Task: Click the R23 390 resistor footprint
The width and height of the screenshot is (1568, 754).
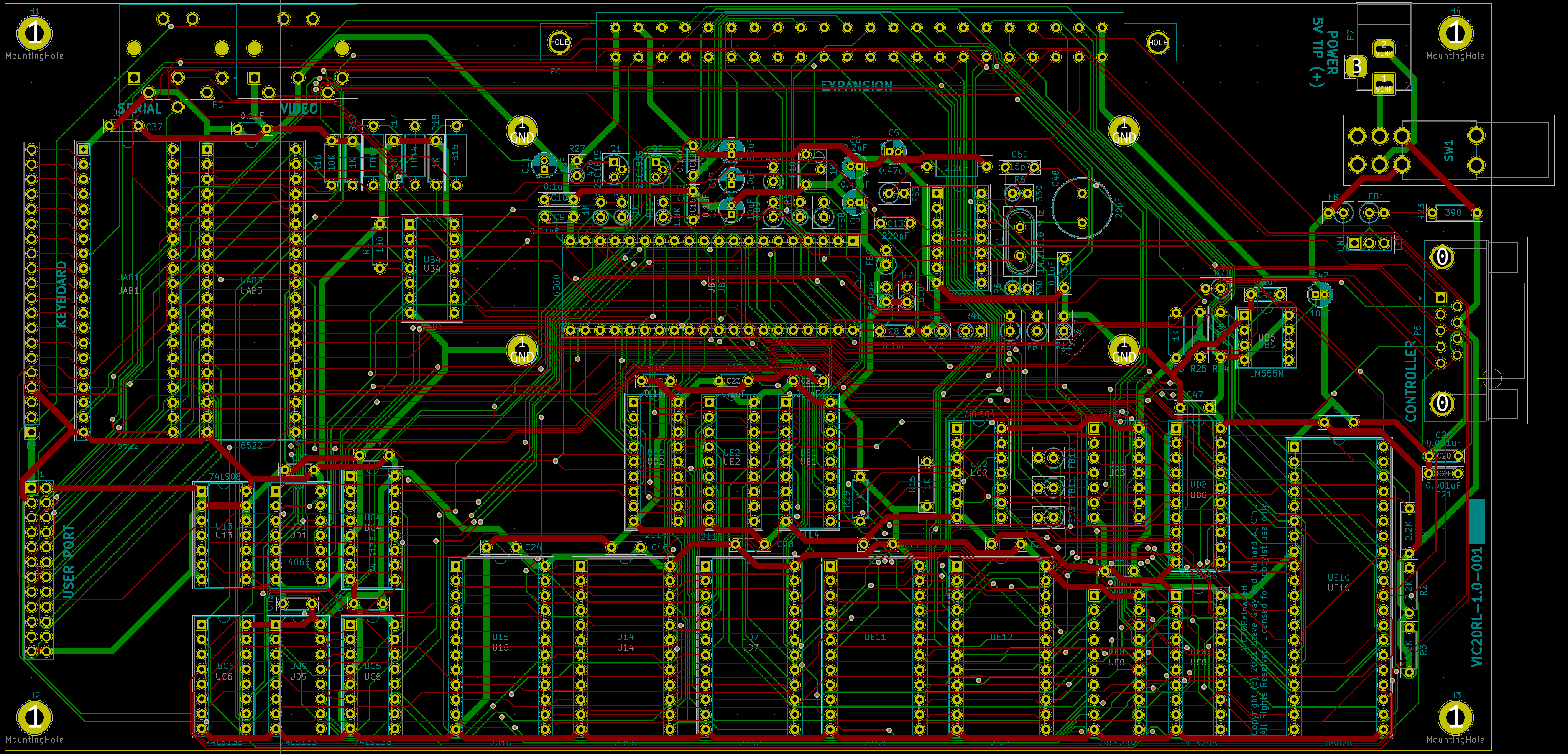Action: click(x=1454, y=212)
